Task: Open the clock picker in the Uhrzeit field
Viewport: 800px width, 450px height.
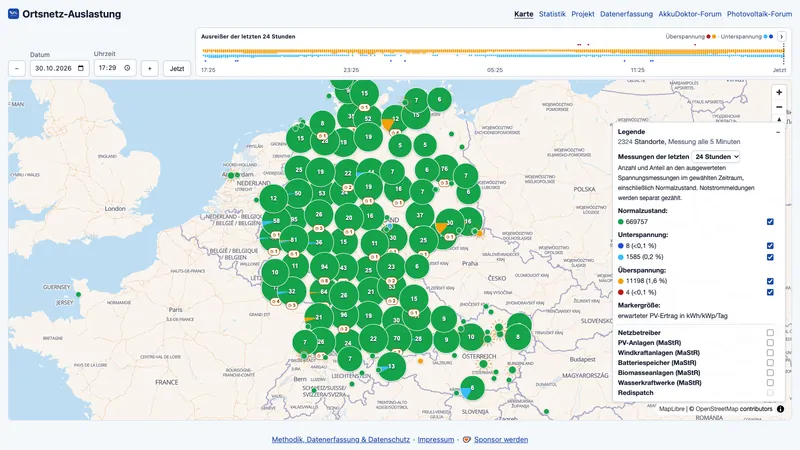Action: click(x=128, y=67)
